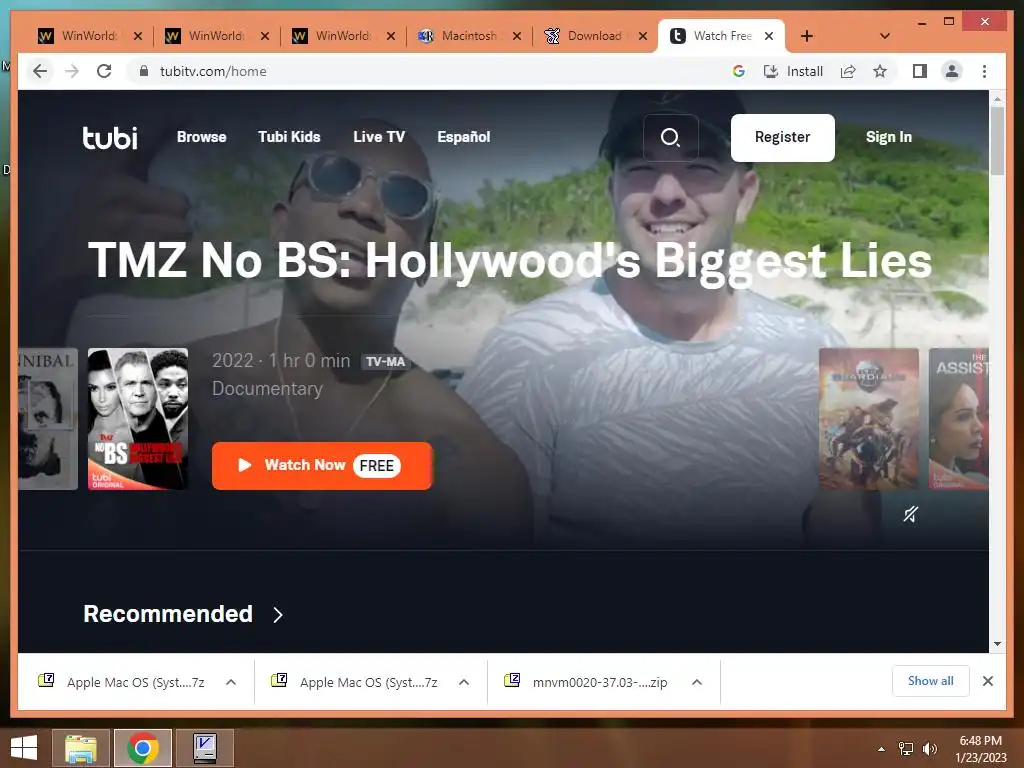Go to Live TV
Viewport: 1024px width, 768px height.
[x=379, y=137]
